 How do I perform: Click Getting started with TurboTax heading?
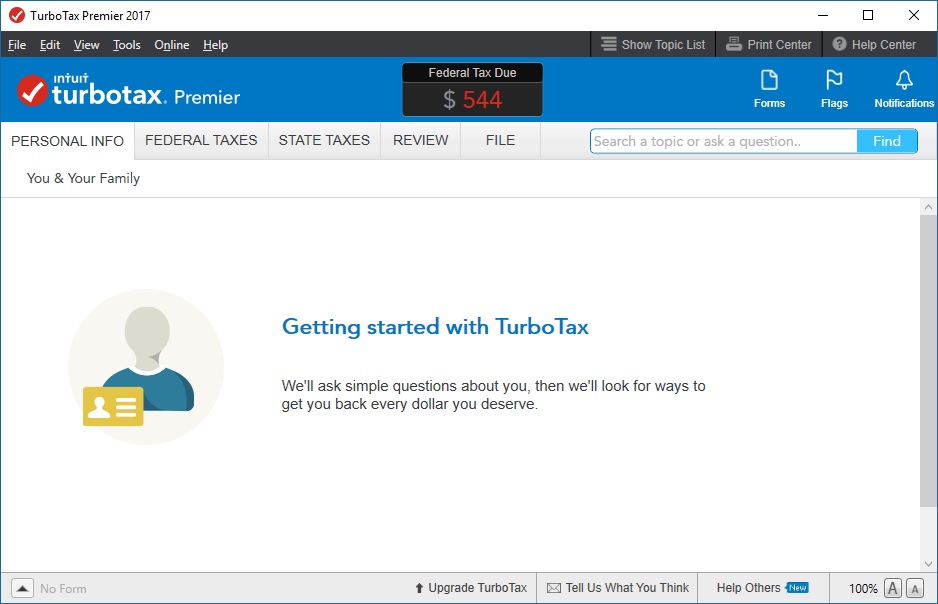click(x=435, y=327)
